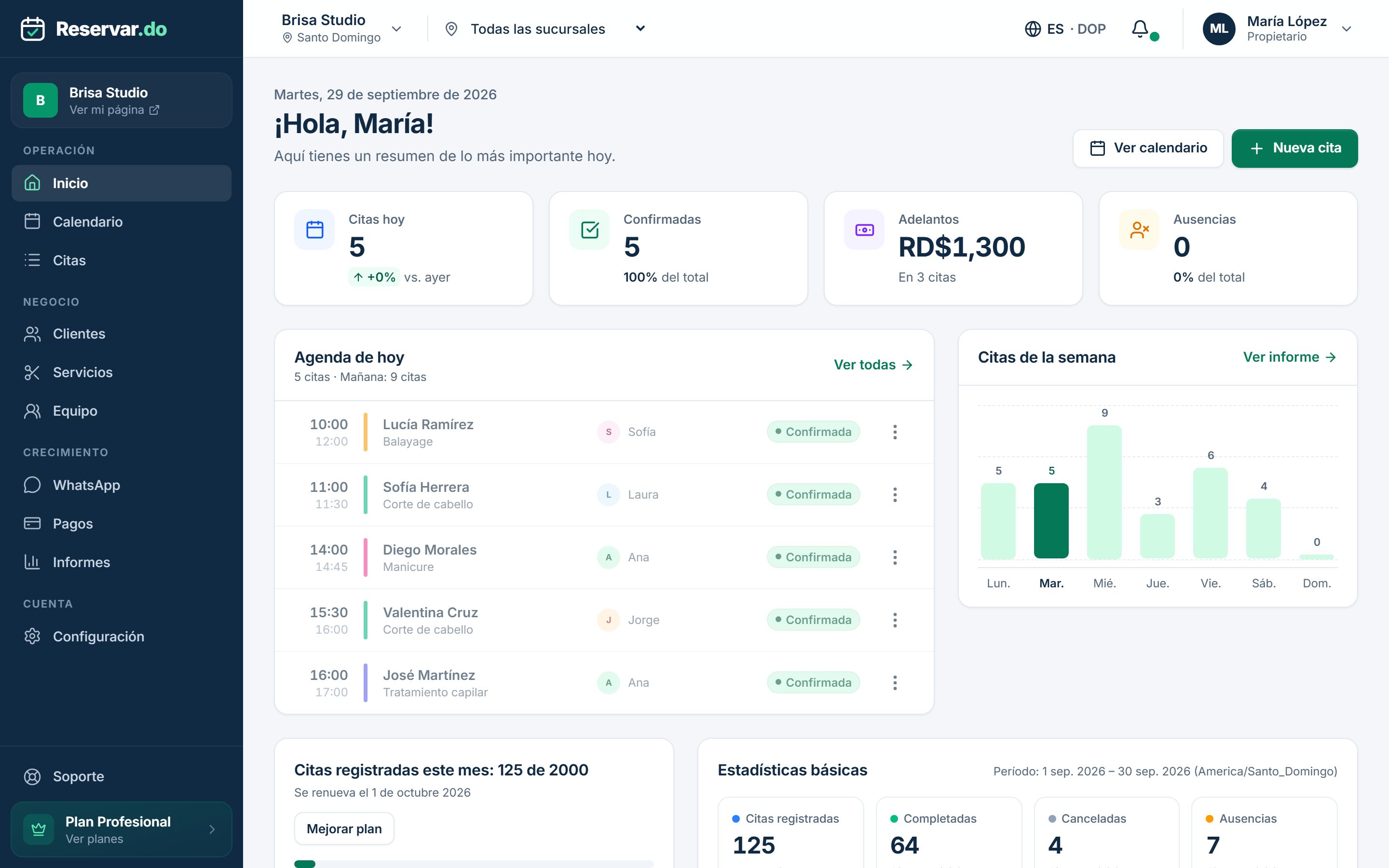Open Plan Profesional chevron
Image resolution: width=1389 pixels, height=868 pixels.
212,829
